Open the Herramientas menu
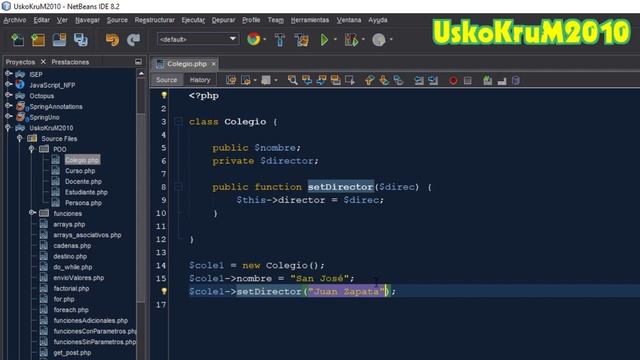 [x=310, y=20]
